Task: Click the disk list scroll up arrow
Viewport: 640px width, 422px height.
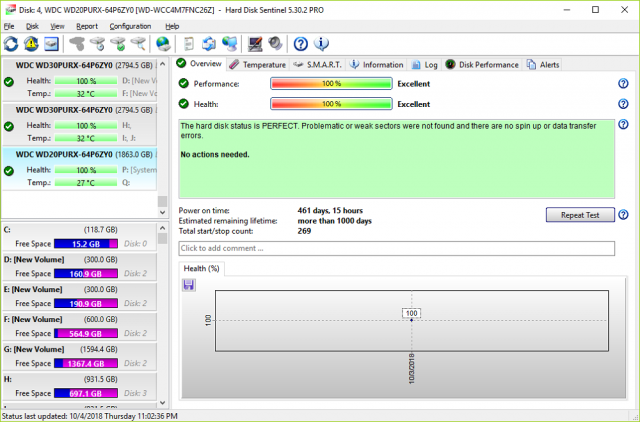Action: coord(163,64)
